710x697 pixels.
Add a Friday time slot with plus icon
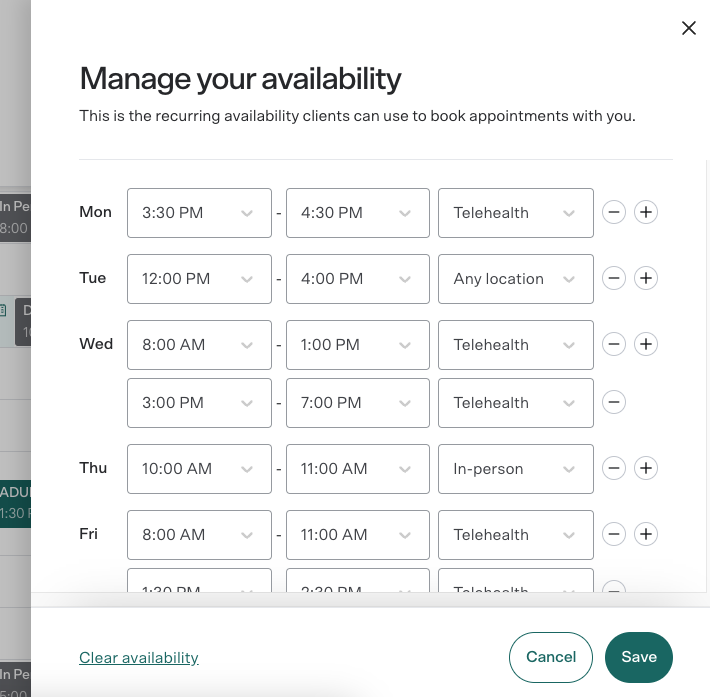coord(646,535)
